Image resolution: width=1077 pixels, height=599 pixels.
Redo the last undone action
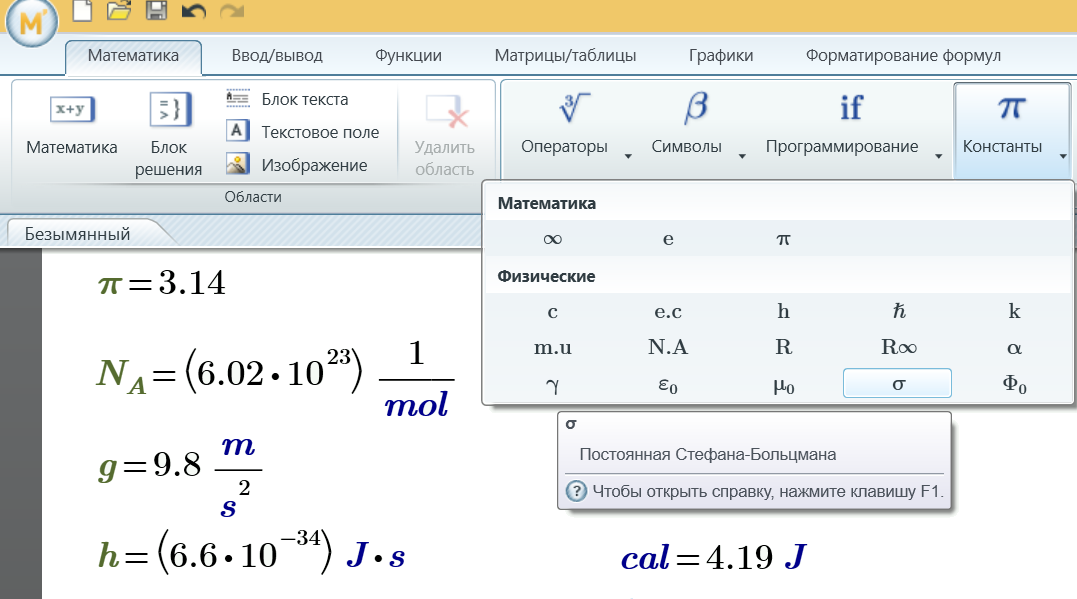(x=231, y=11)
